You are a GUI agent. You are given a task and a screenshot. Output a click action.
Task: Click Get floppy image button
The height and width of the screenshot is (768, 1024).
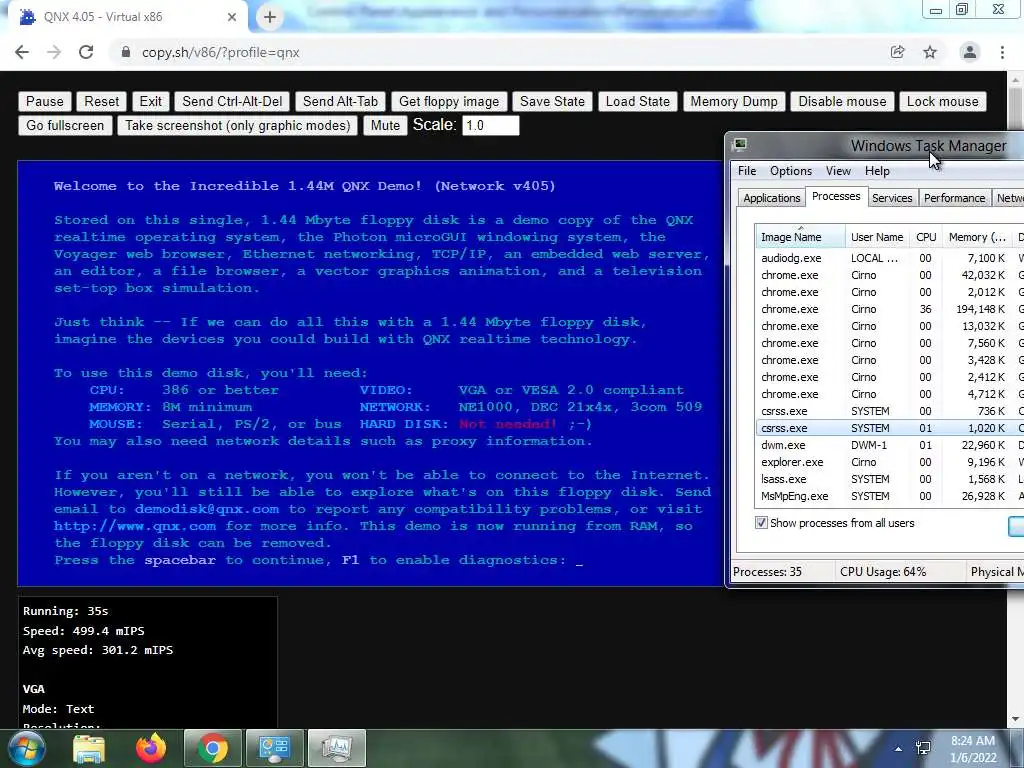[x=449, y=102]
